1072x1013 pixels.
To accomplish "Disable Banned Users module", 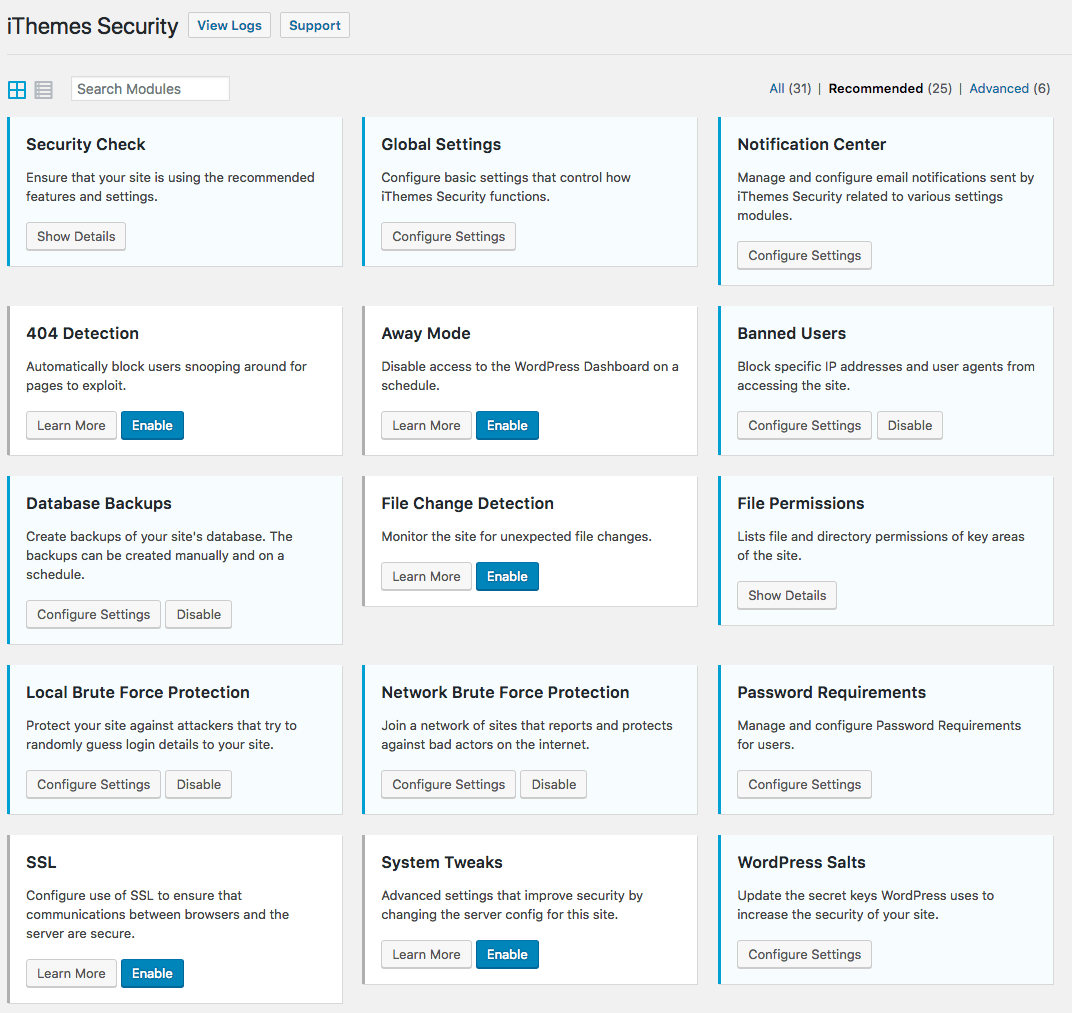I will coord(909,426).
